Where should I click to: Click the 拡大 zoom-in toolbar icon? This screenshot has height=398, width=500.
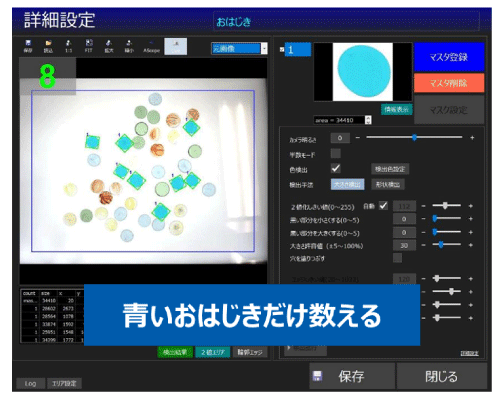[x=109, y=46]
